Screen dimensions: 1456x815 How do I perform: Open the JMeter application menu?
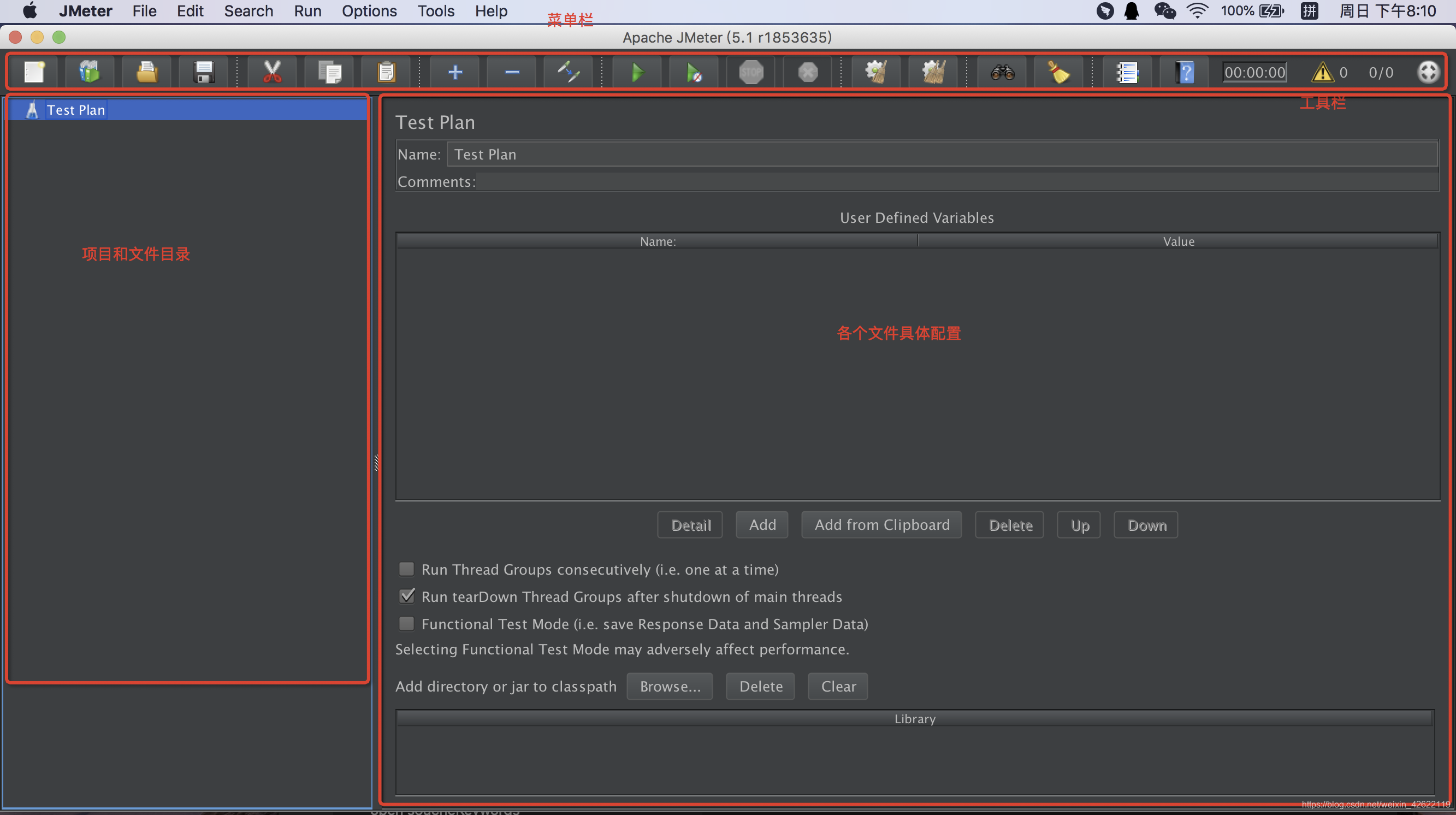(x=85, y=11)
